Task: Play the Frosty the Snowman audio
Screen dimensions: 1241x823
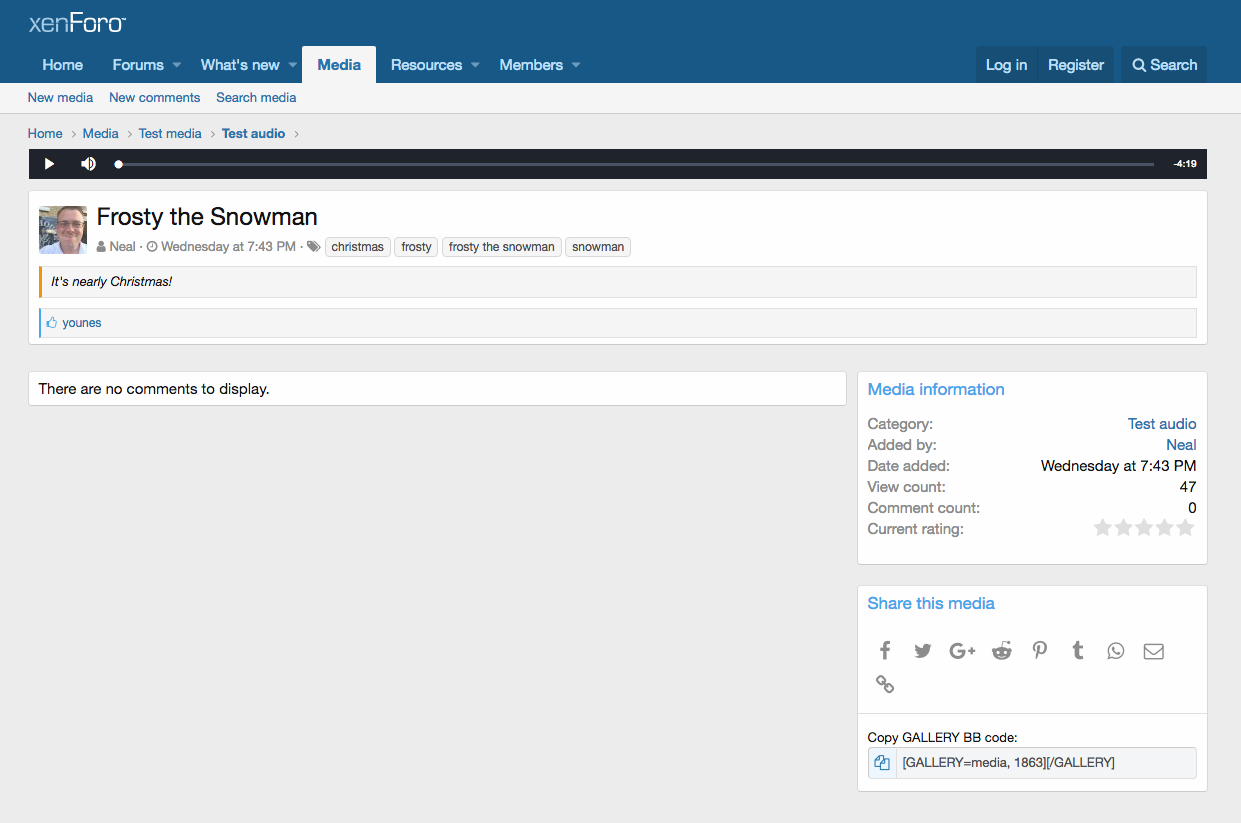Action: click(x=49, y=164)
